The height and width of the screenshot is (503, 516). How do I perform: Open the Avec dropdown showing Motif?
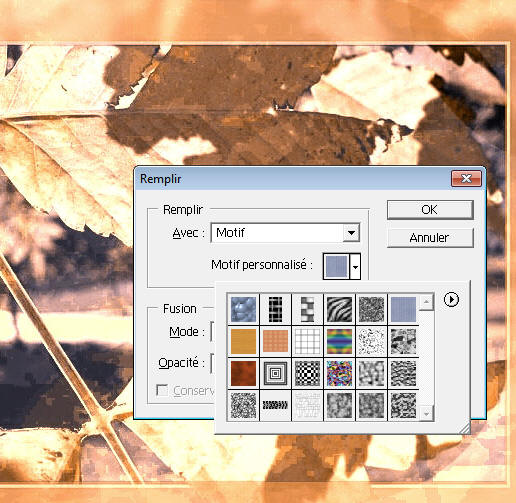[285, 233]
